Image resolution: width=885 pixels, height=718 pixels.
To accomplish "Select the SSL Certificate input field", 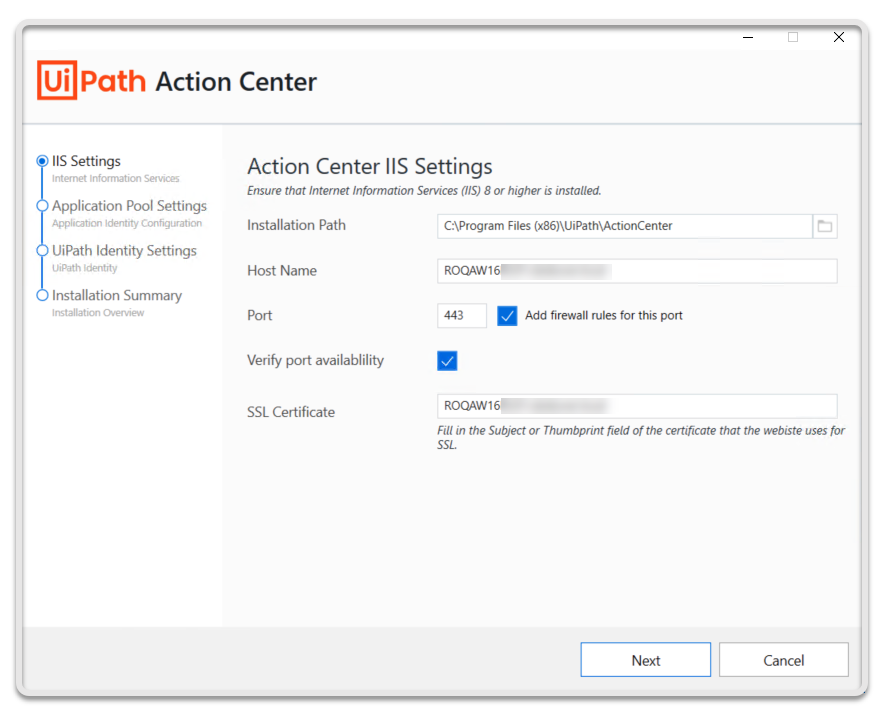I will click(637, 406).
